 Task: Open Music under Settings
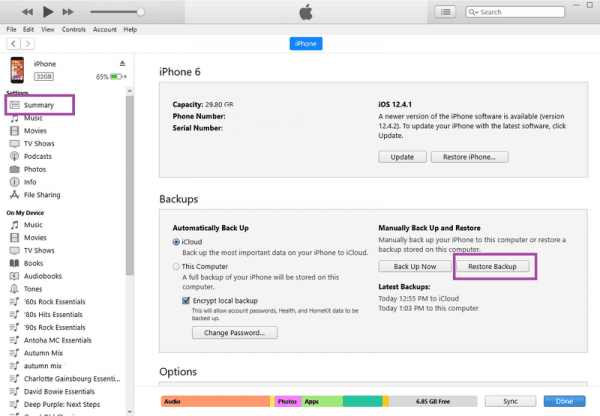[x=33, y=118]
